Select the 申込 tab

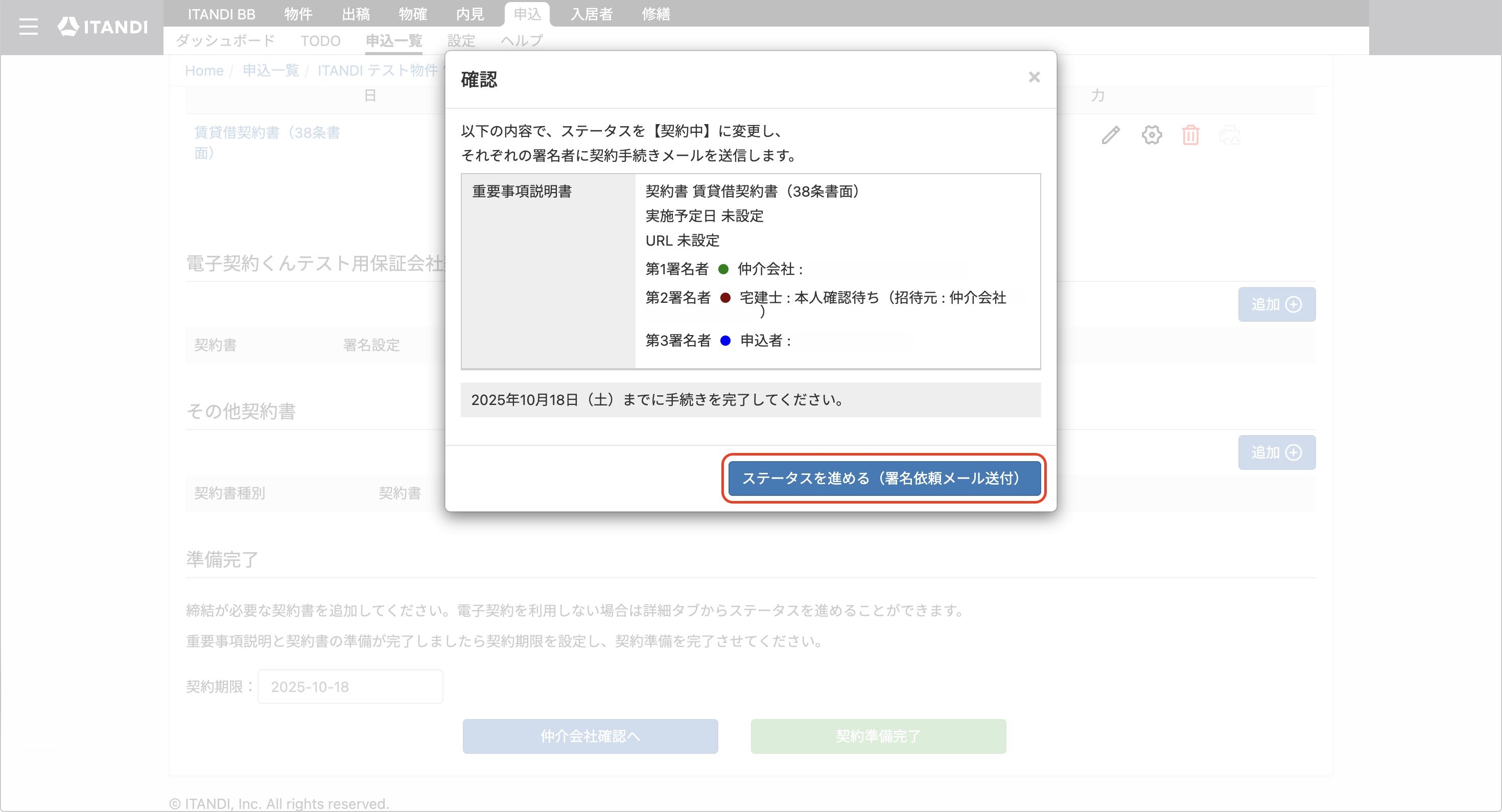[x=527, y=14]
